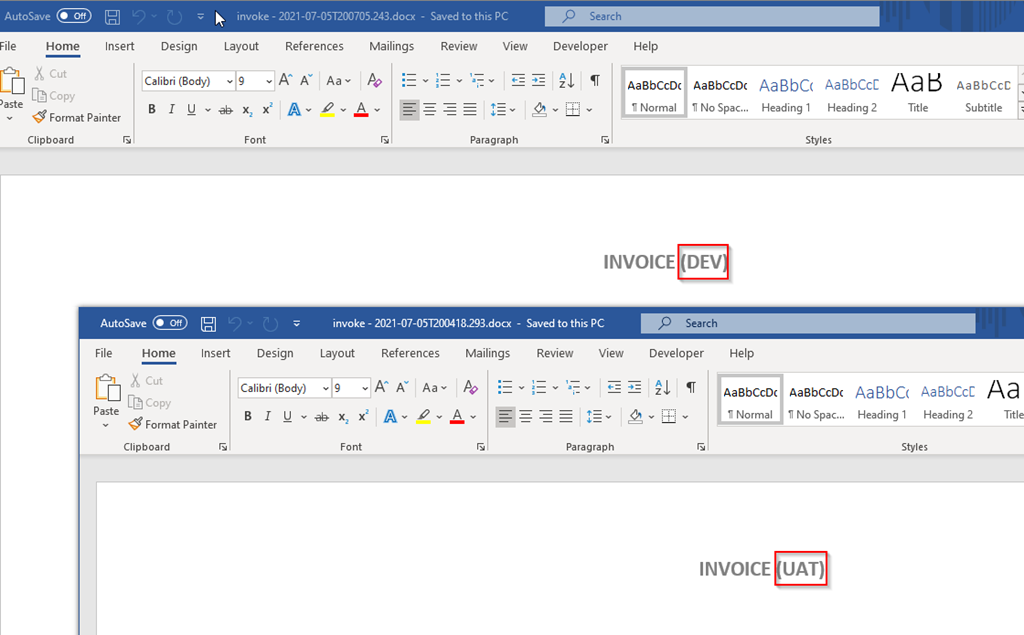Click Justify in front UAT window
Image resolution: width=1024 pixels, height=635 pixels.
tap(566, 416)
